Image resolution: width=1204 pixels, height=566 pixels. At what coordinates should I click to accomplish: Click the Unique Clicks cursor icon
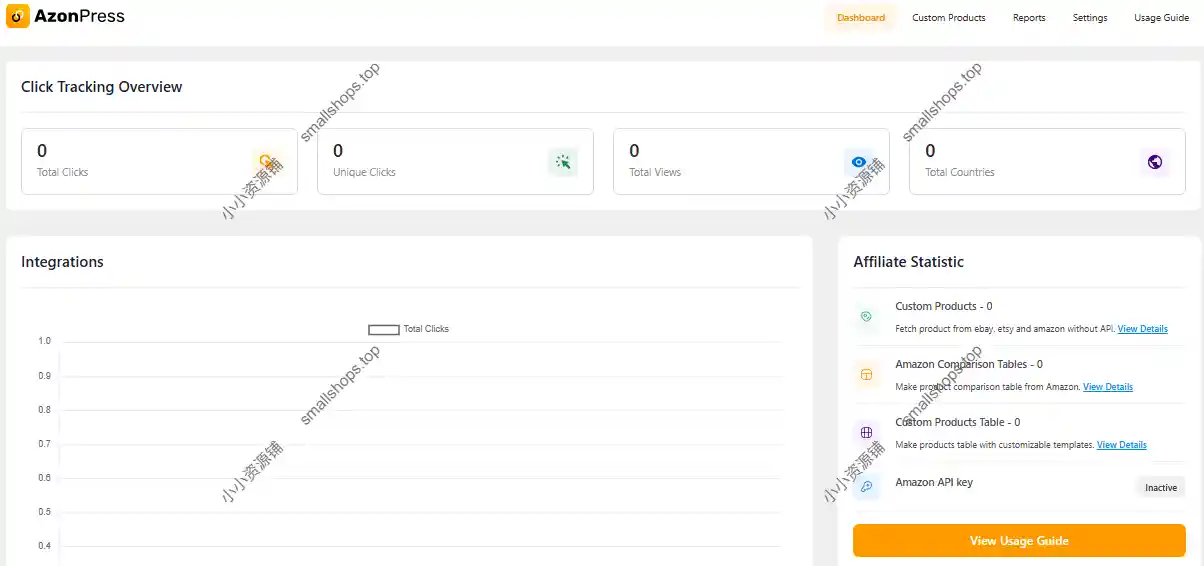(x=563, y=162)
